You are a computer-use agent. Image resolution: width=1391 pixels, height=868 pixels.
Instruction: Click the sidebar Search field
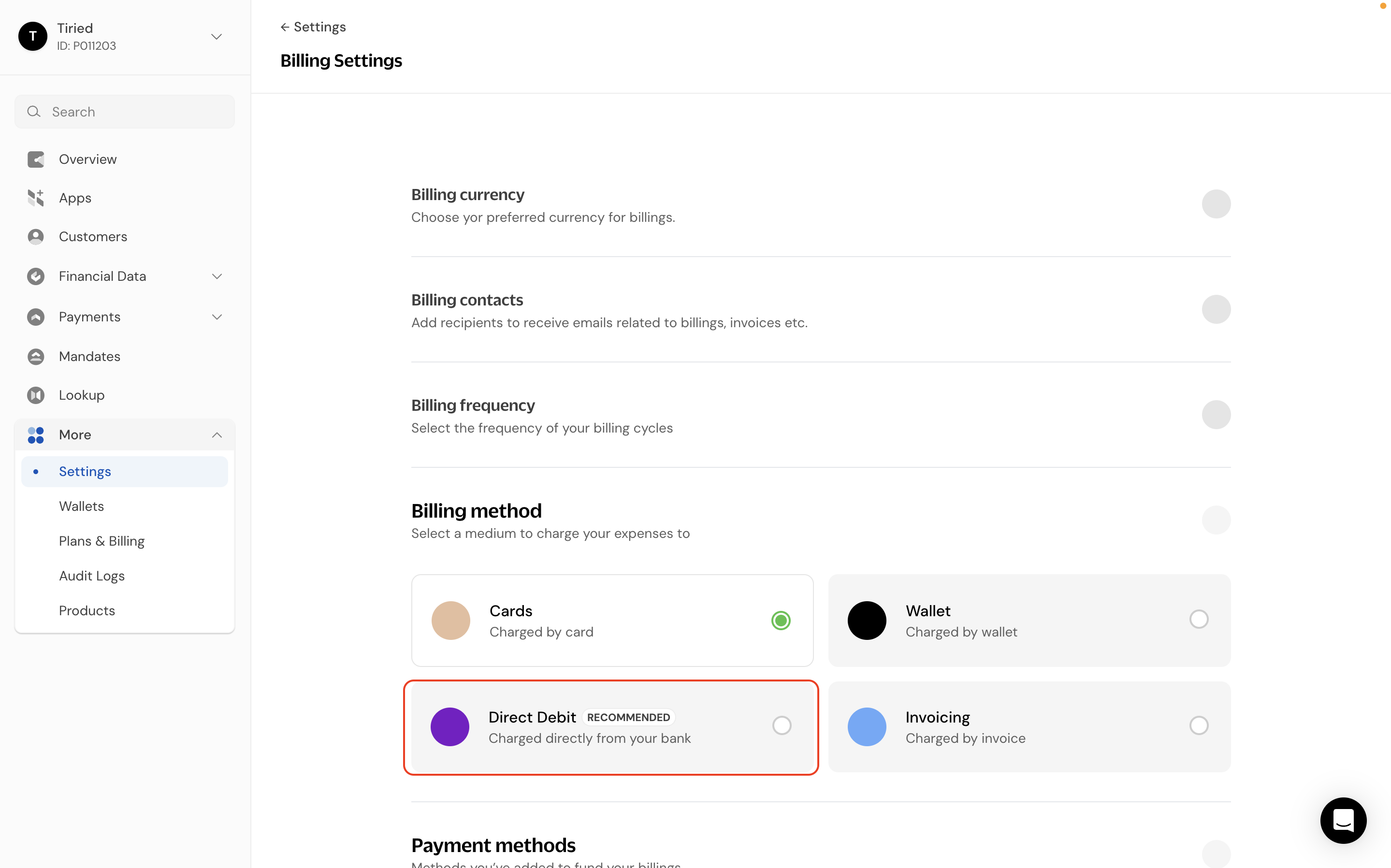pos(125,111)
